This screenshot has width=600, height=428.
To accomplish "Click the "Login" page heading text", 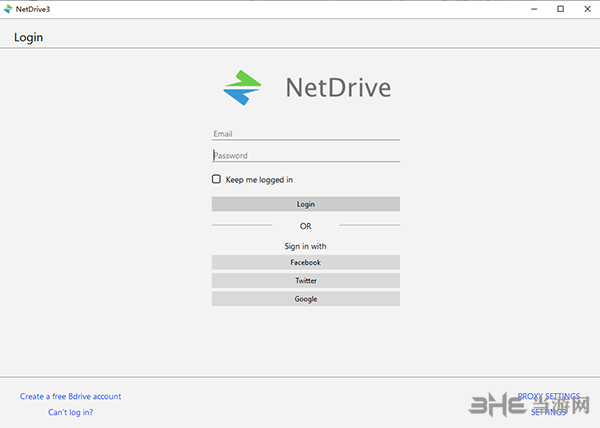I will [x=28, y=37].
